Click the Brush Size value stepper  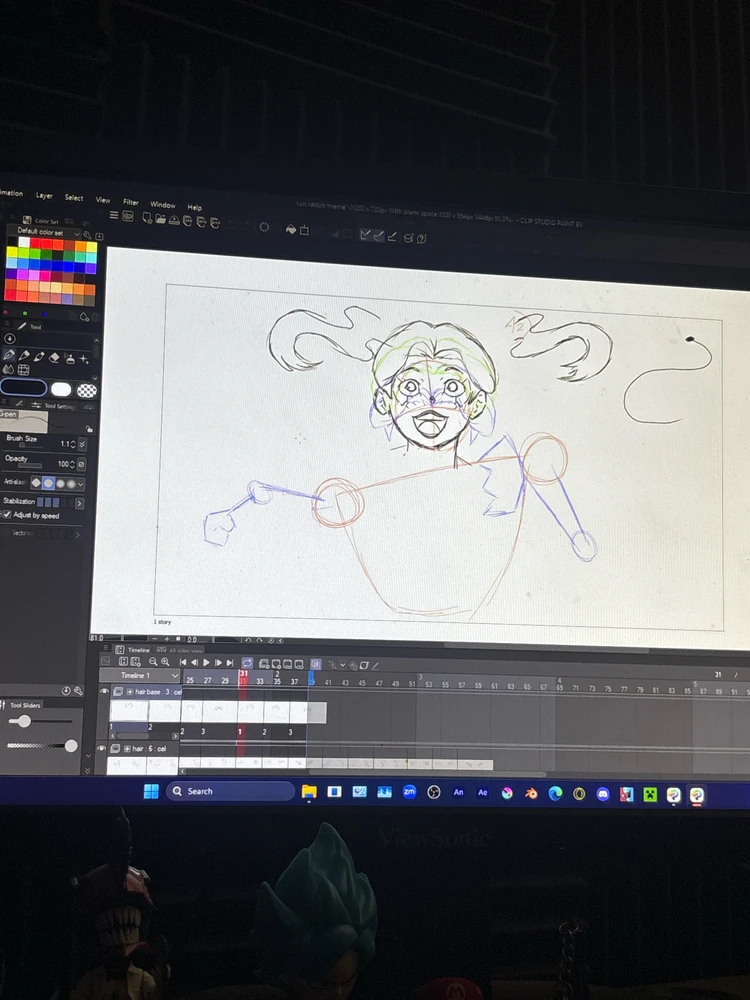73,444
